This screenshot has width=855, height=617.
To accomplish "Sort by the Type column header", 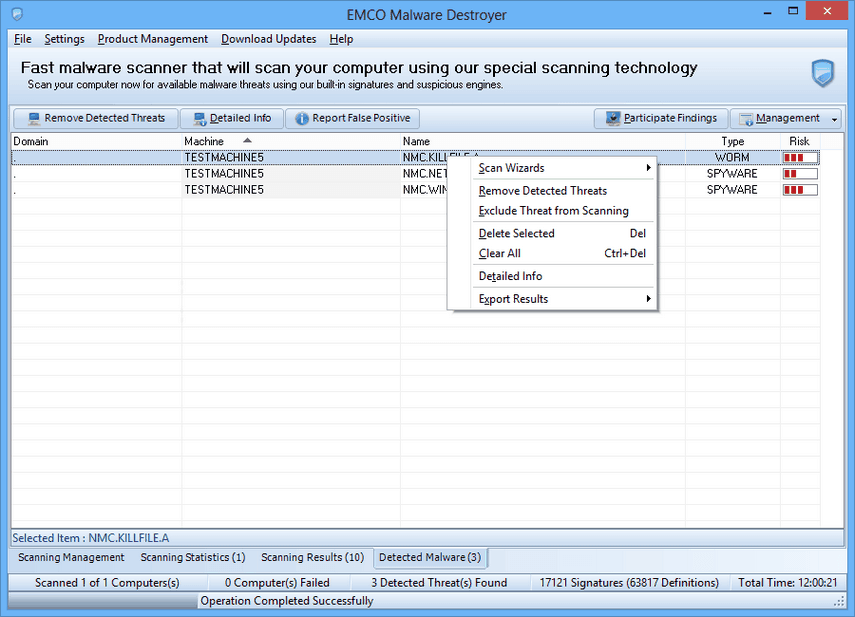I will [x=732, y=141].
